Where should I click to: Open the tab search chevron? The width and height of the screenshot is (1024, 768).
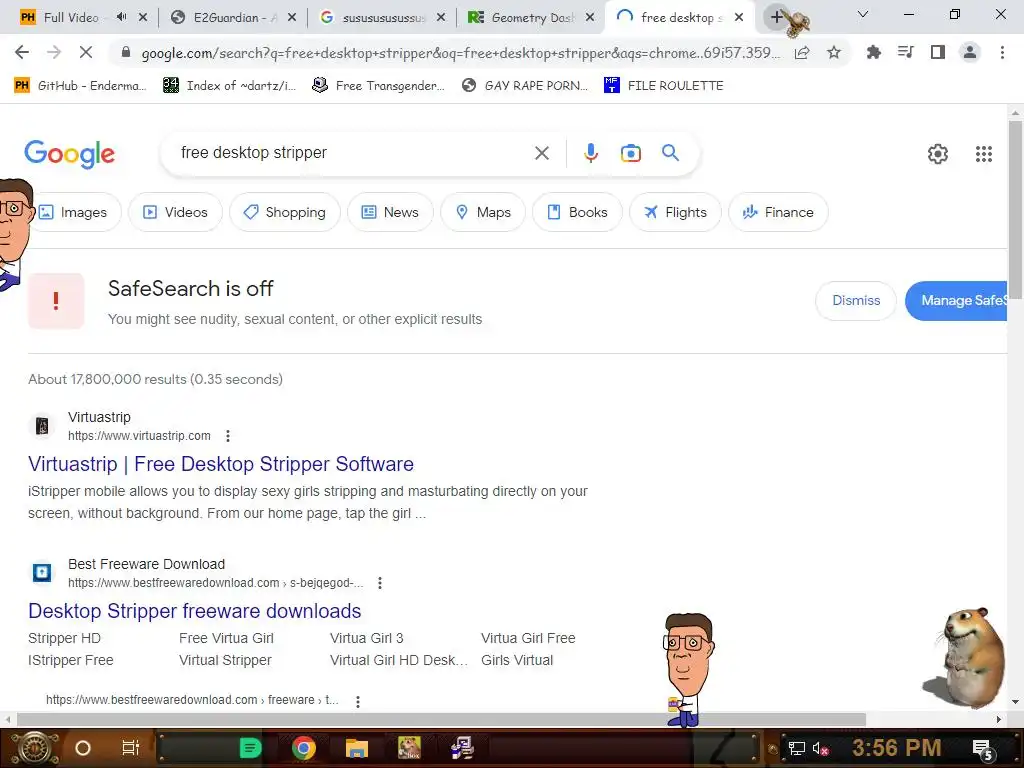[863, 14]
